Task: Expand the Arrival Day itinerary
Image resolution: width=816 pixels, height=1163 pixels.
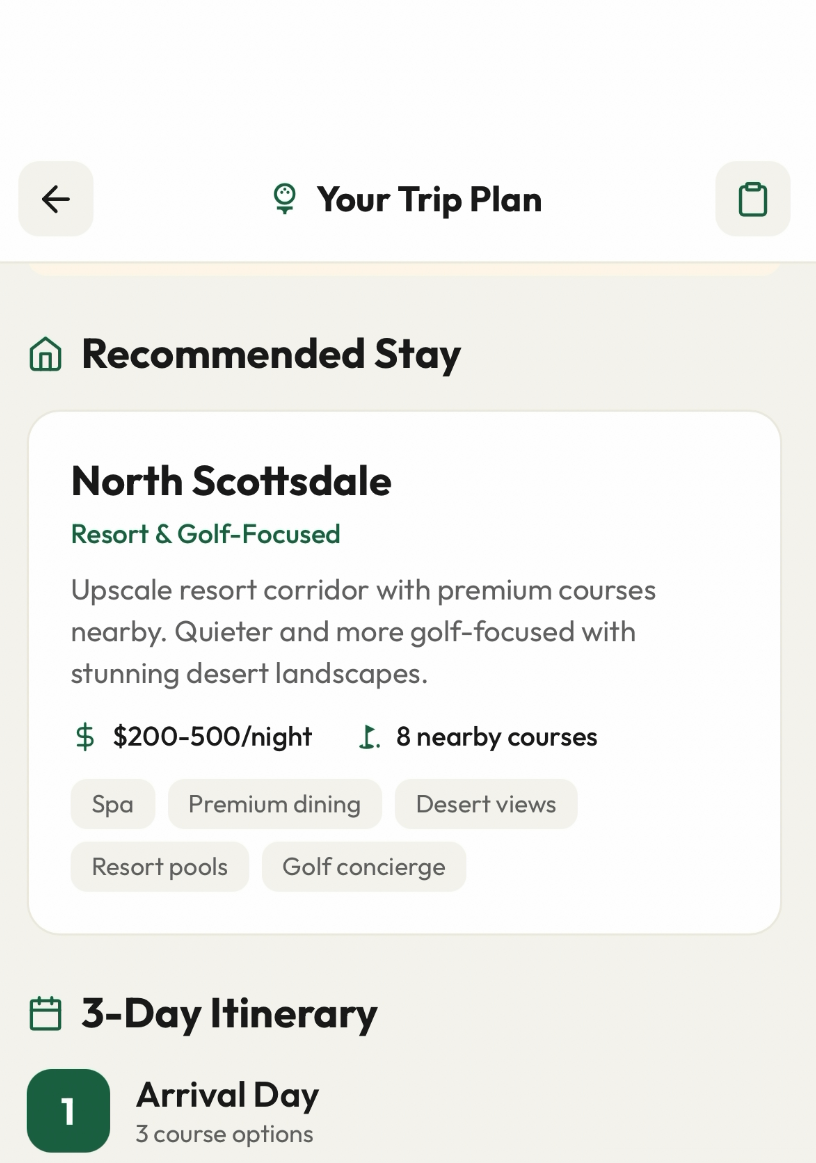Action: (227, 1095)
